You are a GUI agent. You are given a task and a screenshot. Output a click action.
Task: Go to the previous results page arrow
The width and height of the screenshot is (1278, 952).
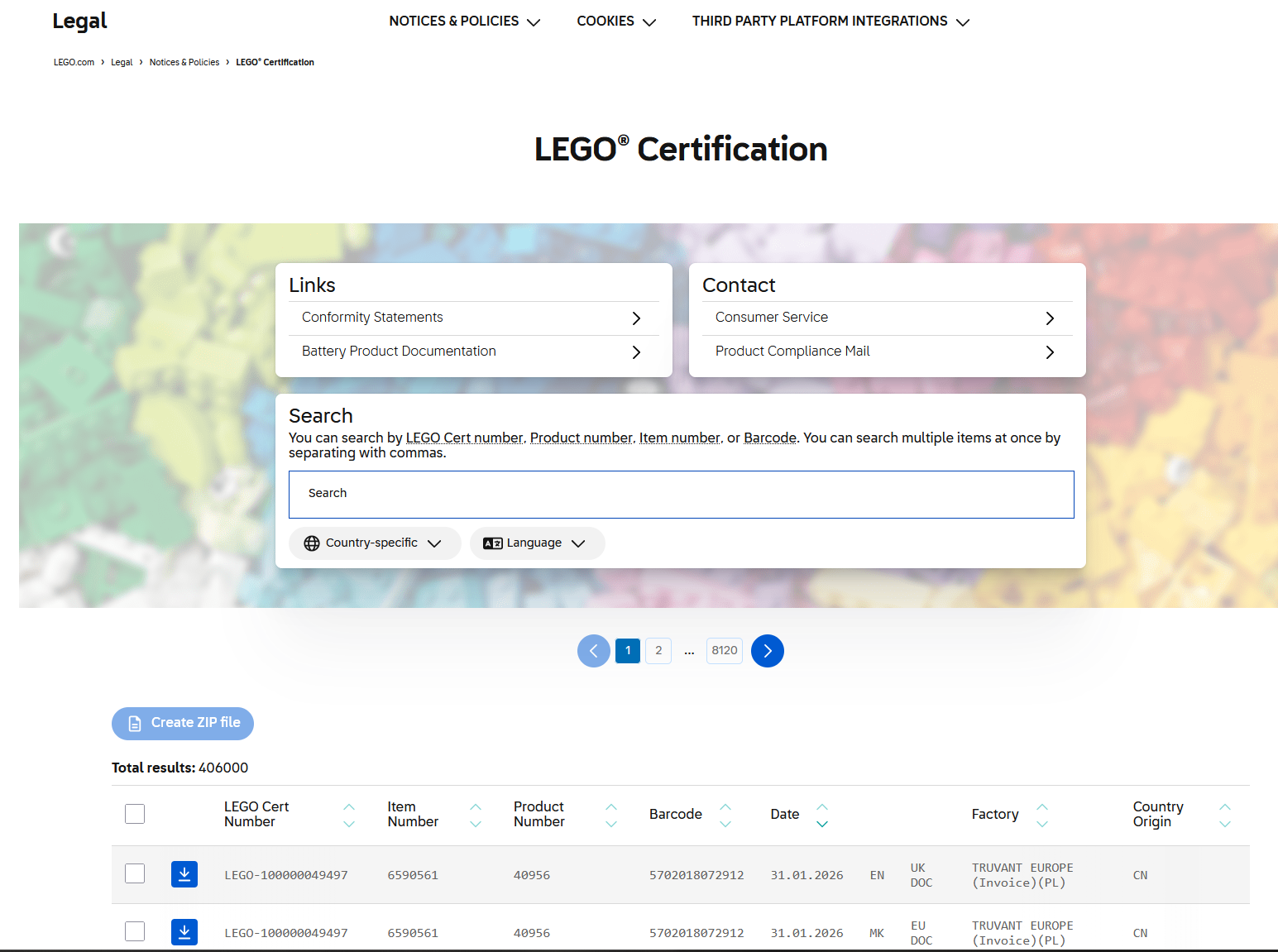tap(594, 651)
